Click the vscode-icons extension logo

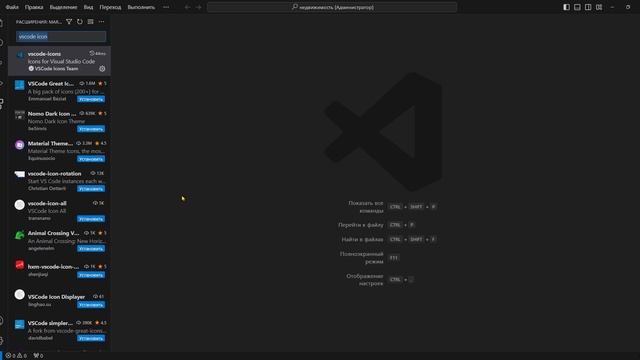[x=20, y=56]
